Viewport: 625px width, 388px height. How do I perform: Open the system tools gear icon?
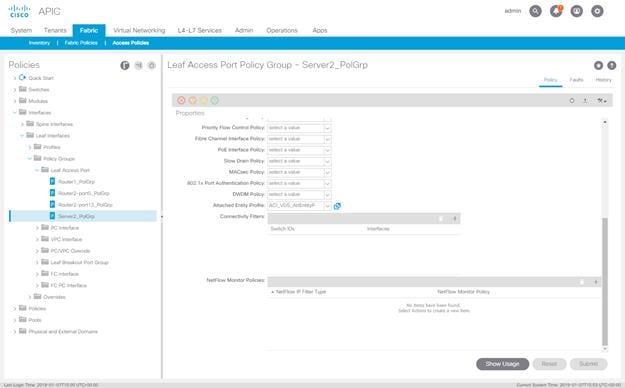click(597, 11)
